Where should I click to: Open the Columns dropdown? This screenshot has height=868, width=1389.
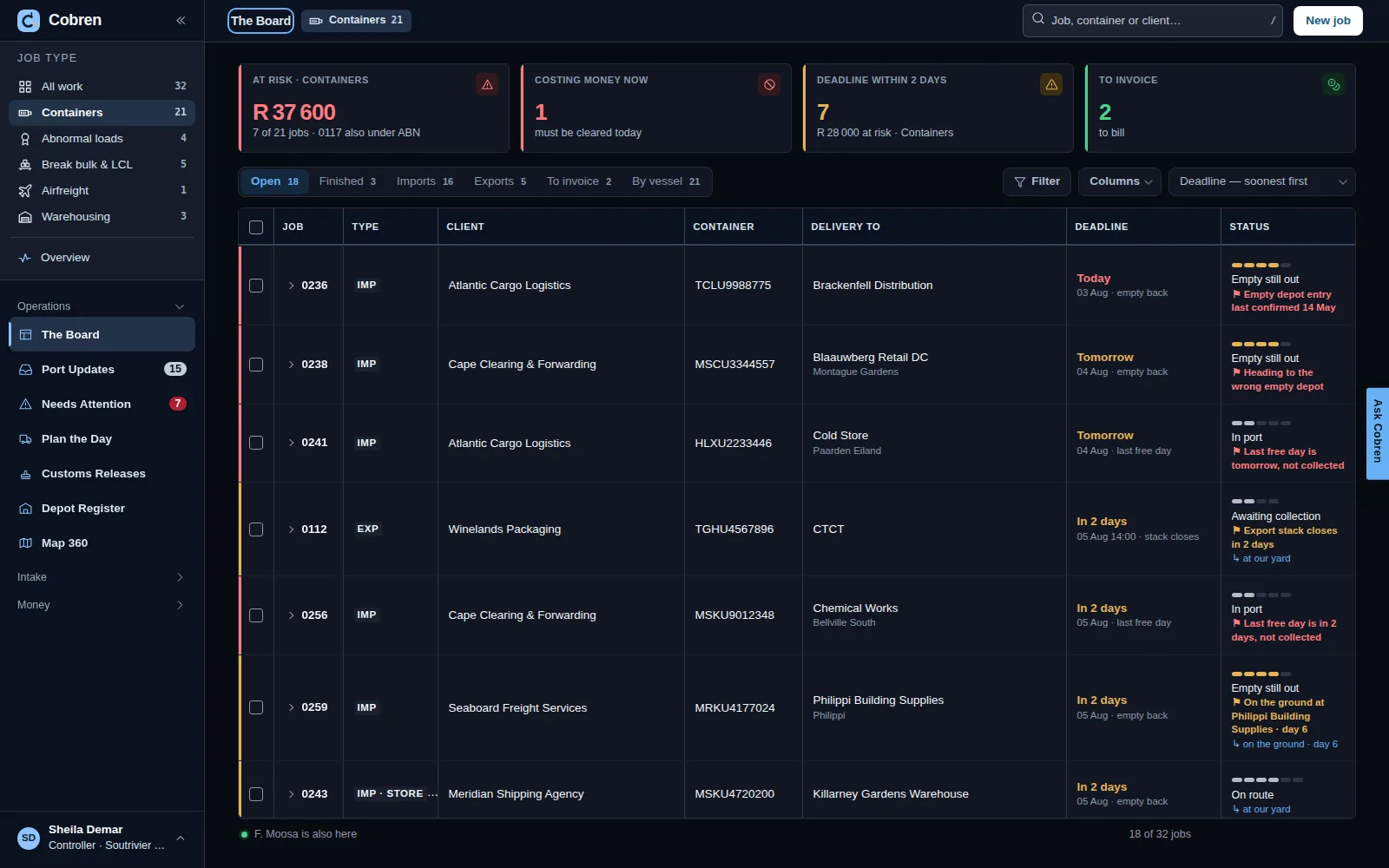pyautogui.click(x=1120, y=181)
